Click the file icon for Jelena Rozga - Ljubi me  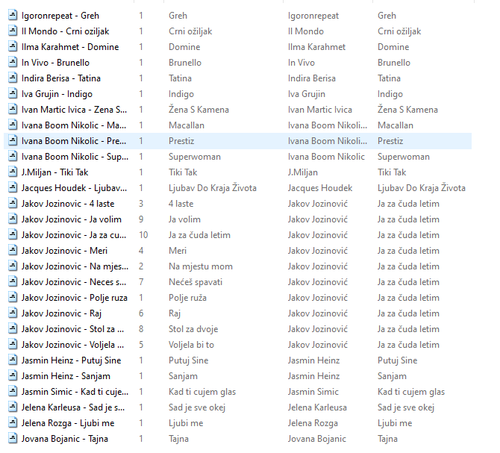click(x=13, y=423)
